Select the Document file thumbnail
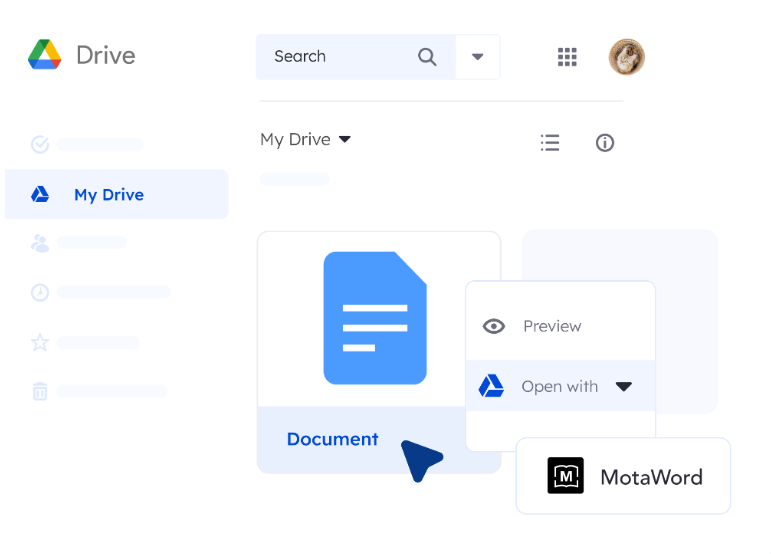This screenshot has width=771, height=554. pos(375,318)
